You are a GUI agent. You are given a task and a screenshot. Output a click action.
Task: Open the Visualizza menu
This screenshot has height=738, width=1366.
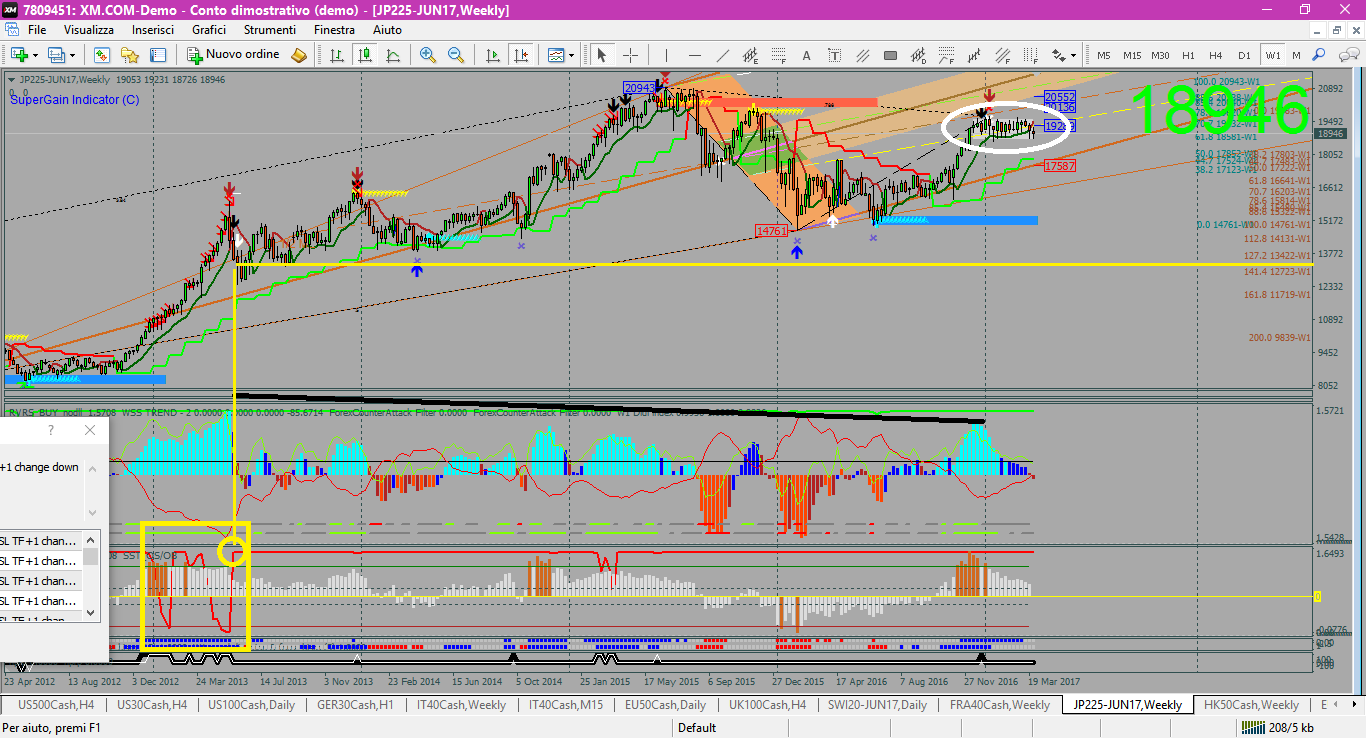tap(90, 30)
